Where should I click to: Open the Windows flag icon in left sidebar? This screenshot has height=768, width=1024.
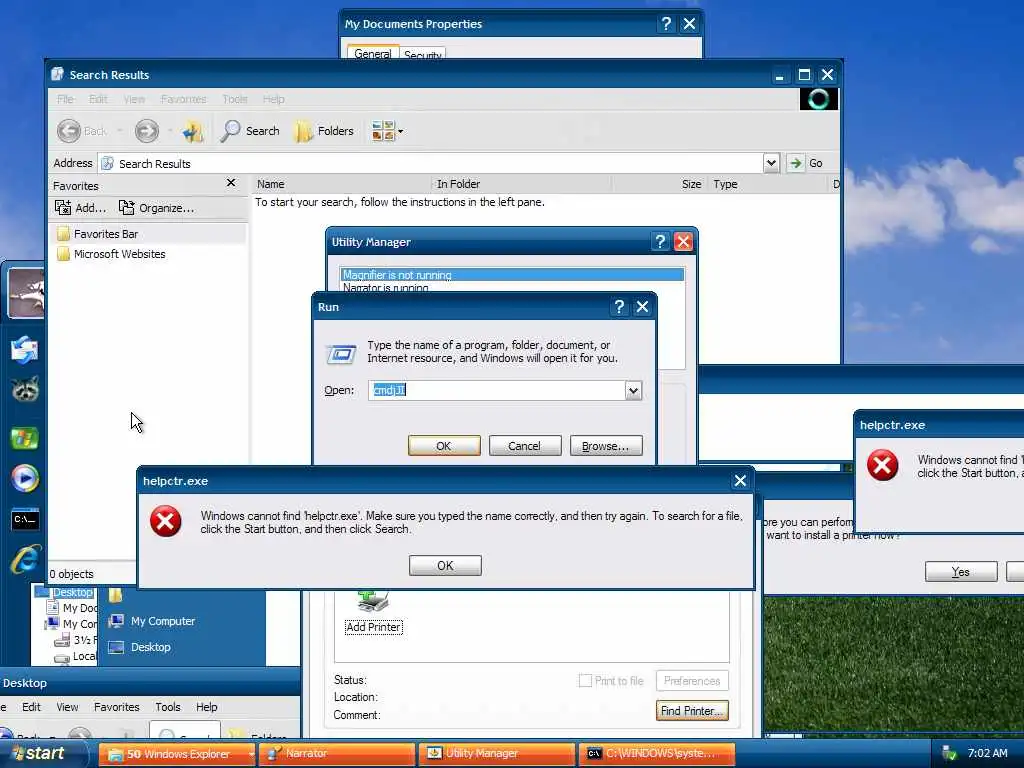(25, 438)
